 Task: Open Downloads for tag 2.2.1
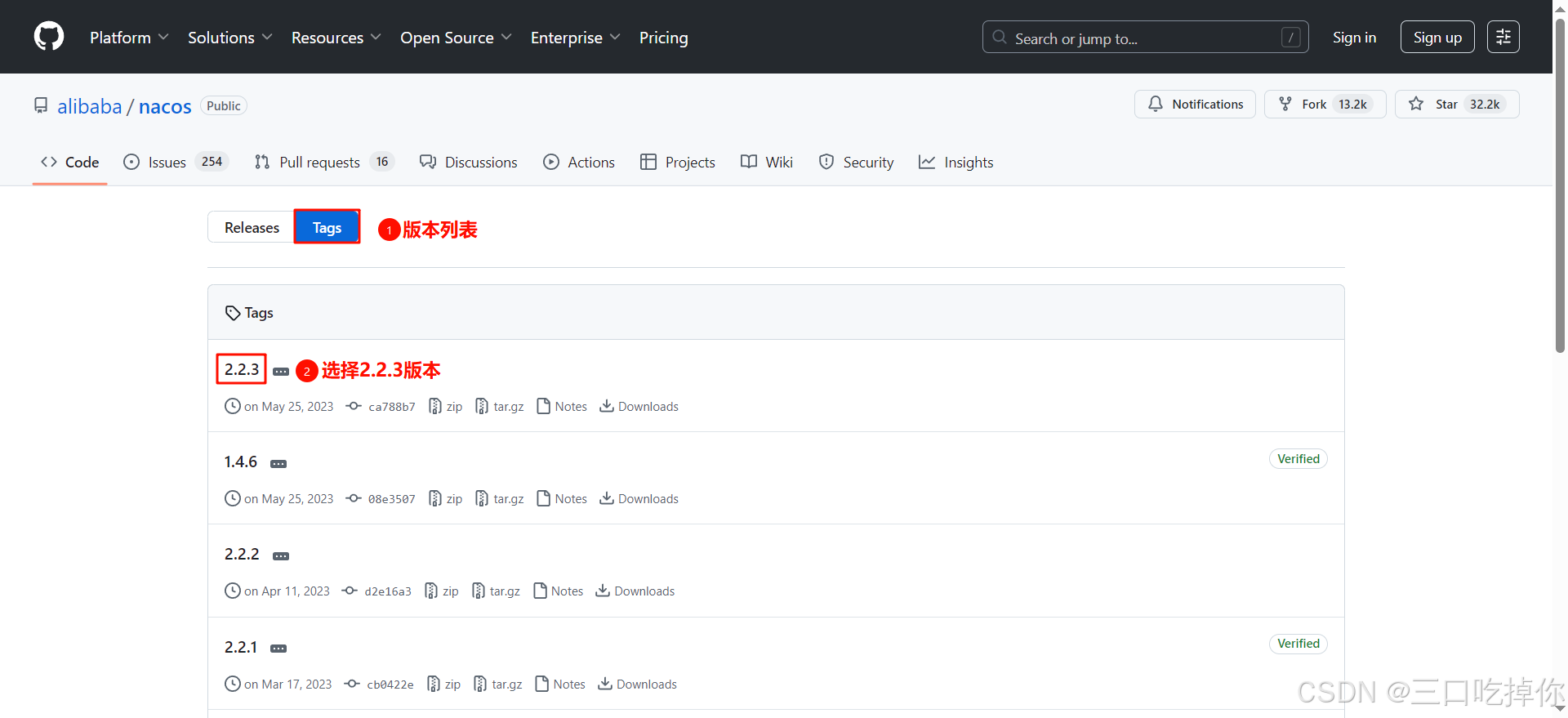coord(637,684)
